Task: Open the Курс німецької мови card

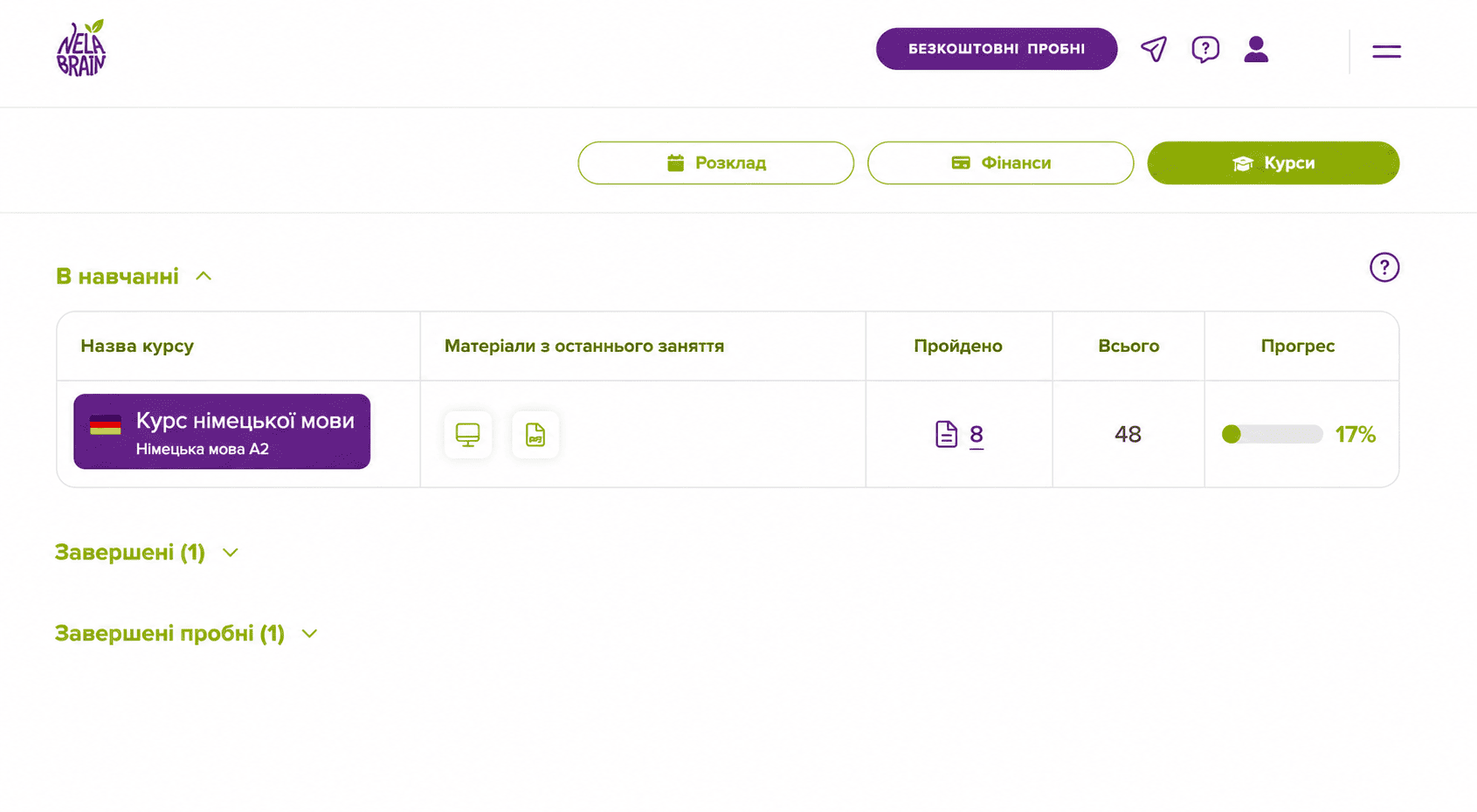Action: tap(222, 431)
